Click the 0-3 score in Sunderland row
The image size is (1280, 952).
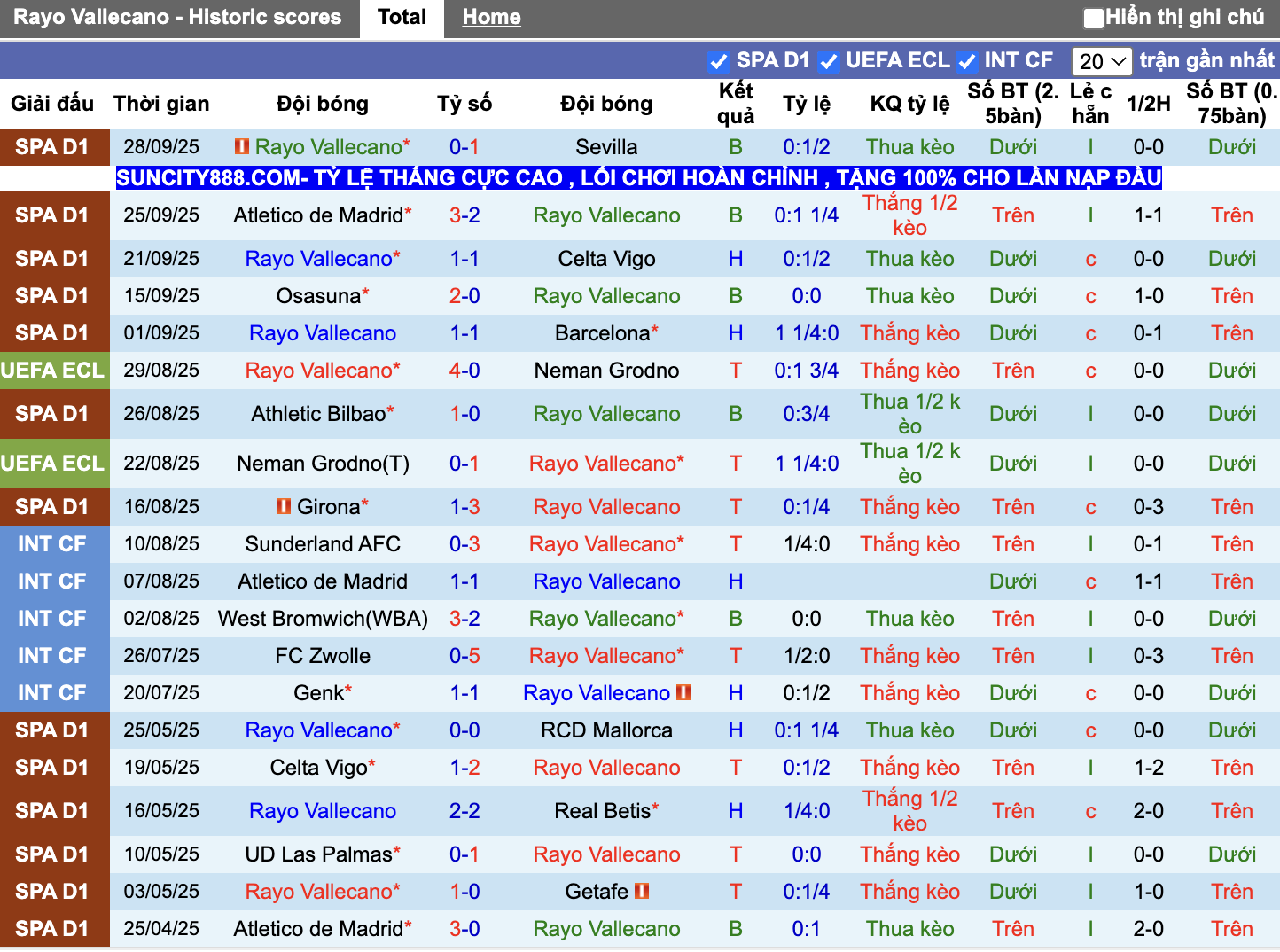click(x=464, y=544)
